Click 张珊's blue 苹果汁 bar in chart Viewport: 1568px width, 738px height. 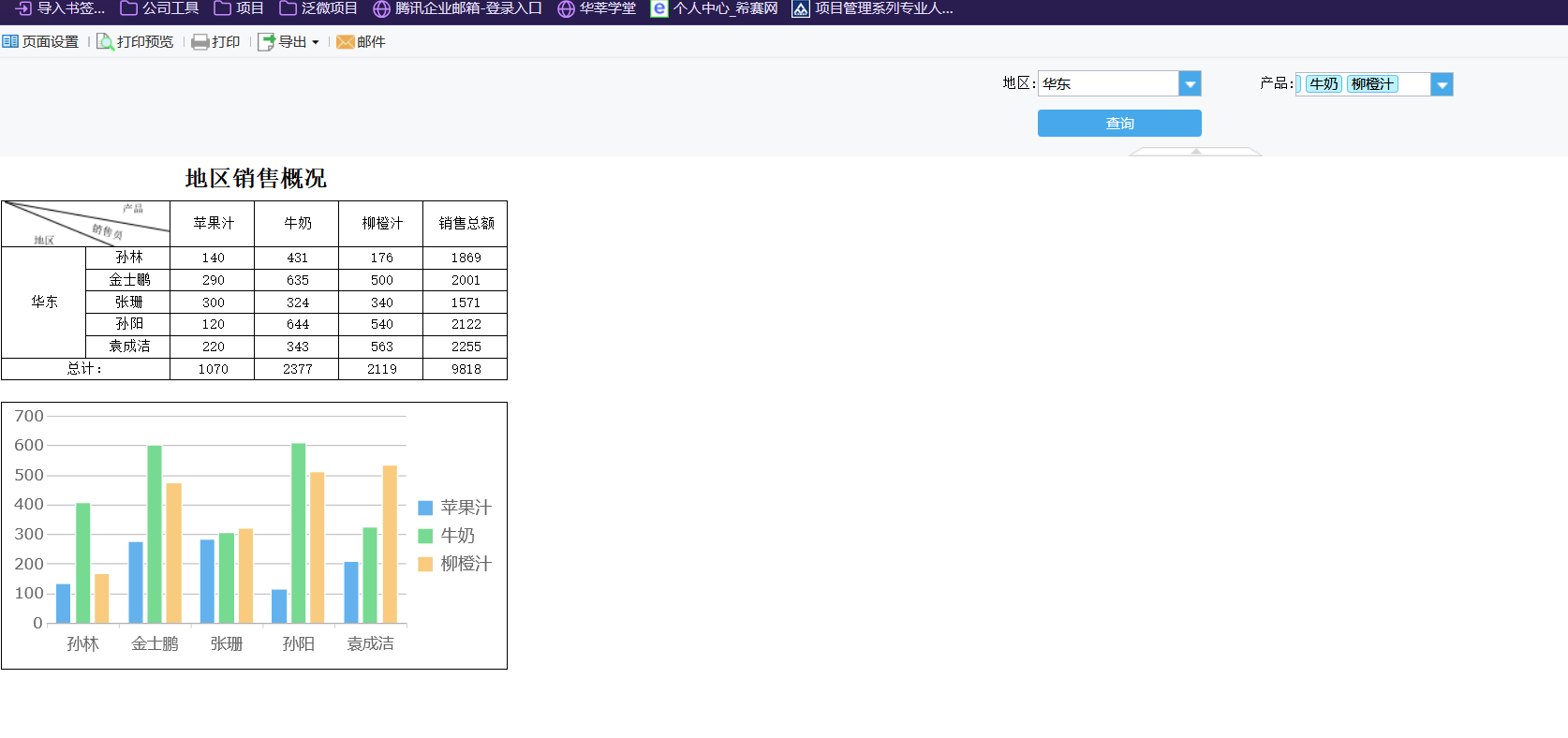pos(207,582)
